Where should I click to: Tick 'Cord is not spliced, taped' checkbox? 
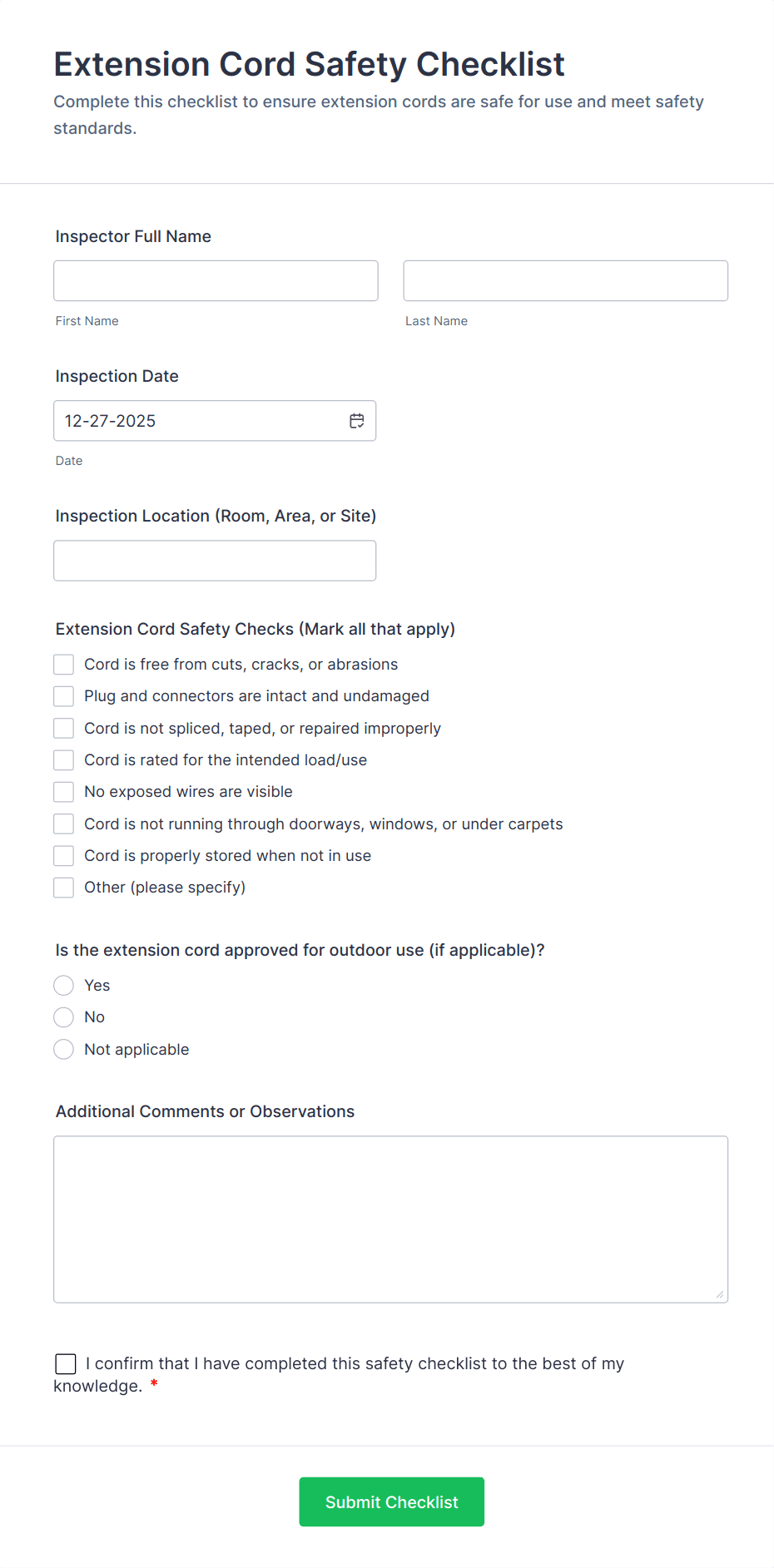(64, 729)
